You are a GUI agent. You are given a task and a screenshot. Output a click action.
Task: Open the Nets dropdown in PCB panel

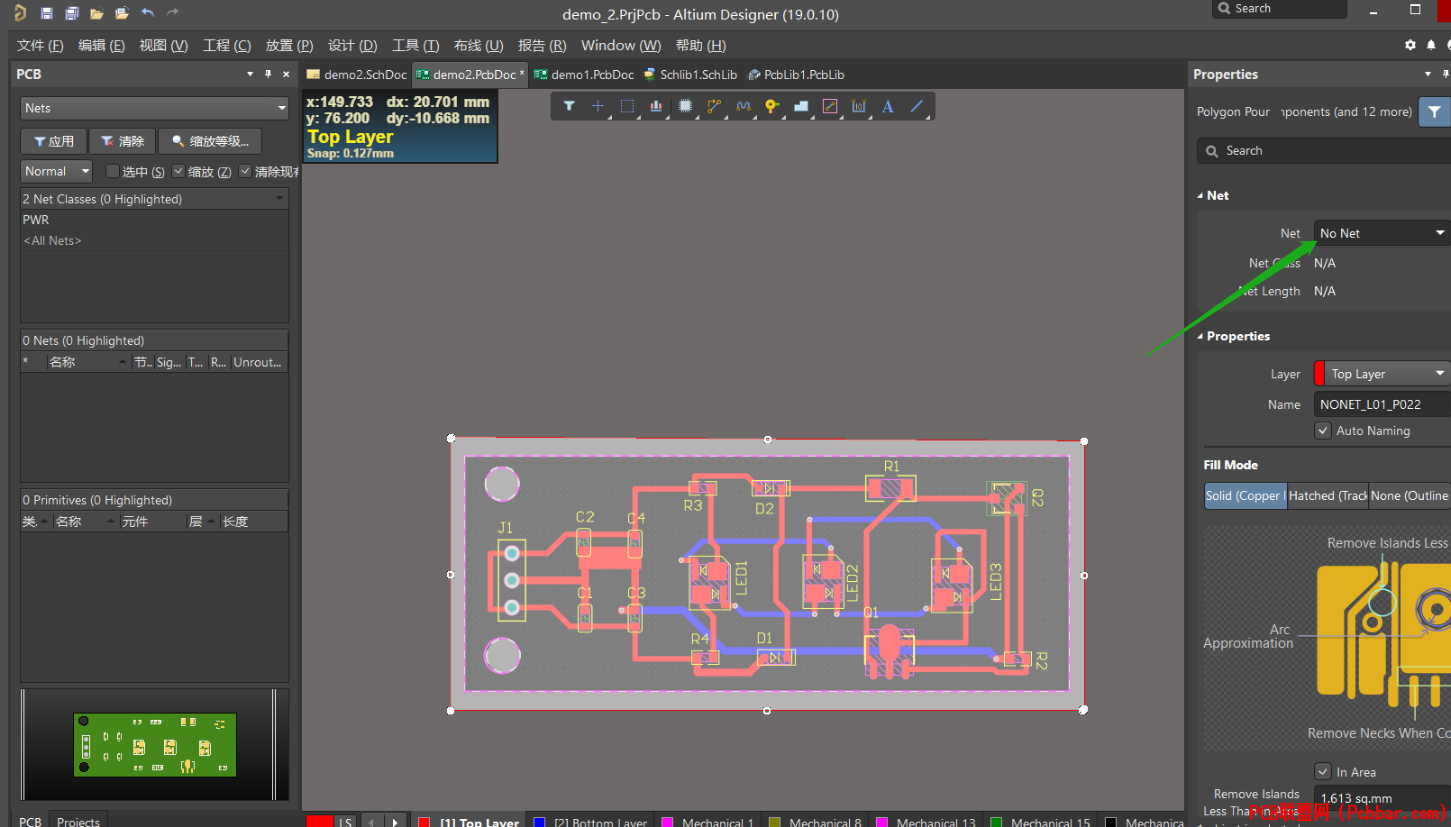click(155, 108)
